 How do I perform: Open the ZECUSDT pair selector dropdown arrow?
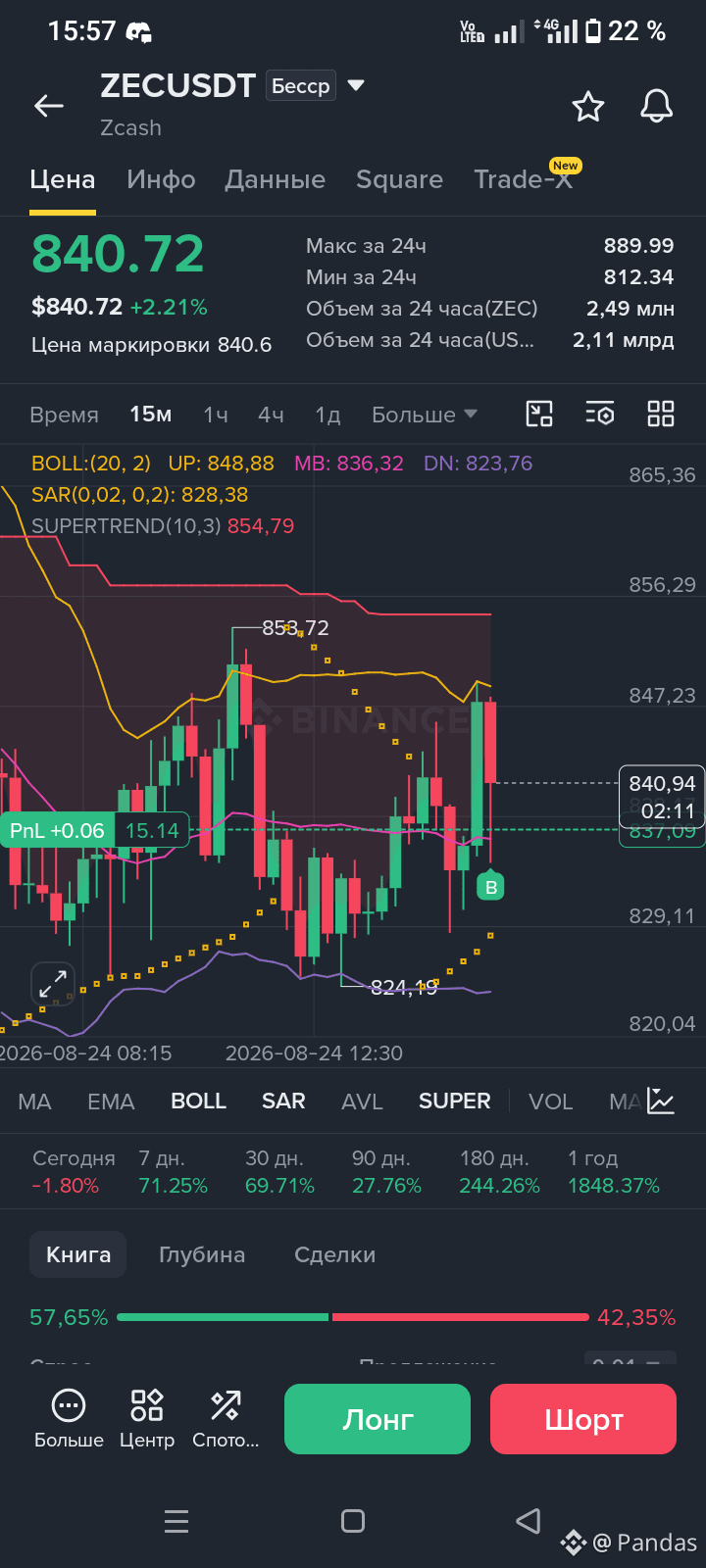[x=356, y=85]
